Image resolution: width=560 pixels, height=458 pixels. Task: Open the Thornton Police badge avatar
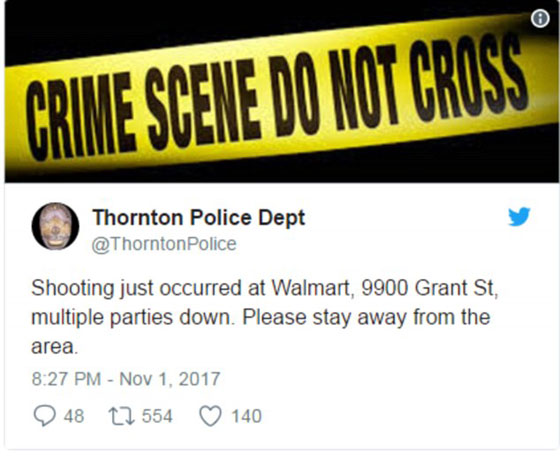(55, 226)
